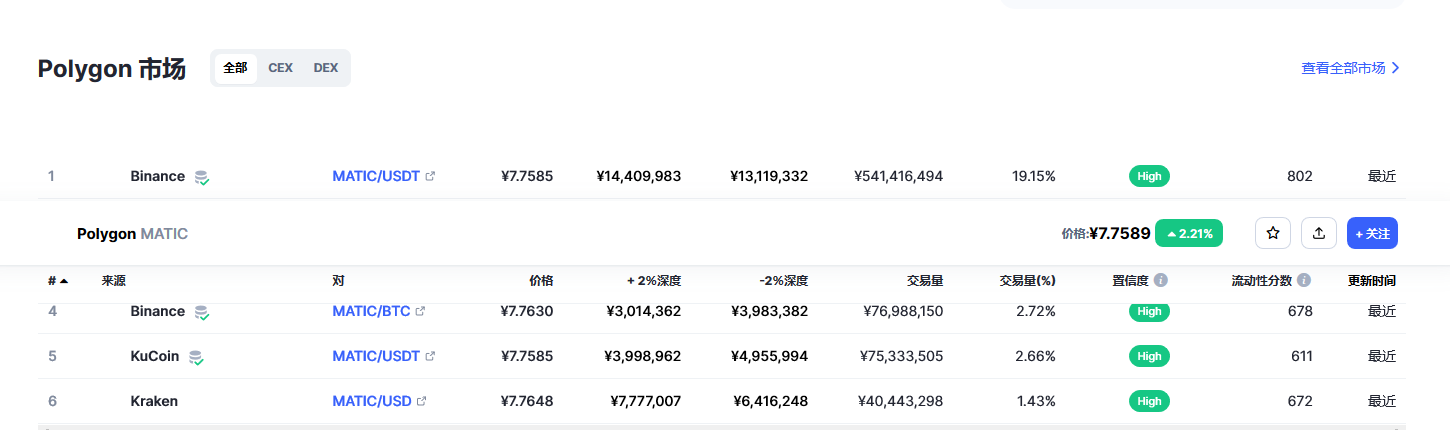Click the +2% depth value ¥7,777,007
Screen dimensions: 1450x430
(646, 401)
